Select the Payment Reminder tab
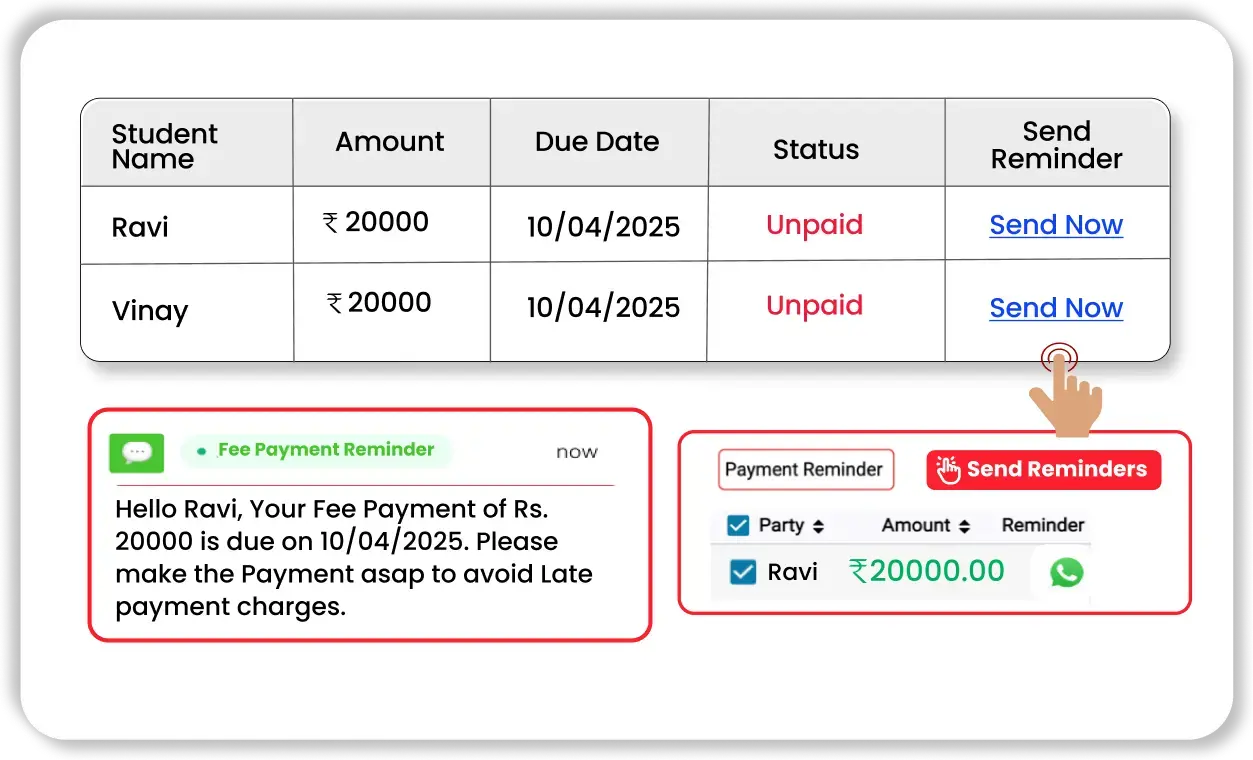Viewport: 1253px width, 760px height. point(804,469)
